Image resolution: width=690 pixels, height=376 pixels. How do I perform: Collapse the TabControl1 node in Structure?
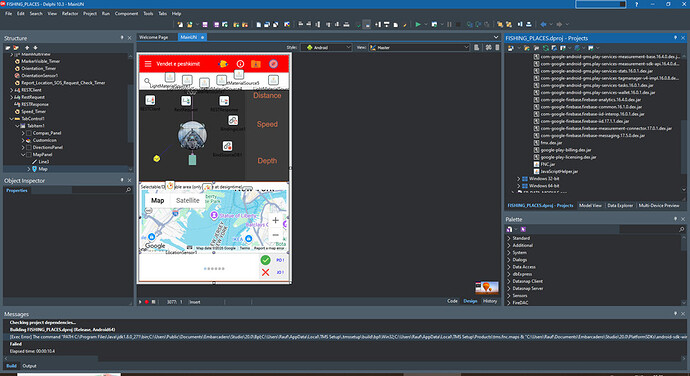click(11, 119)
